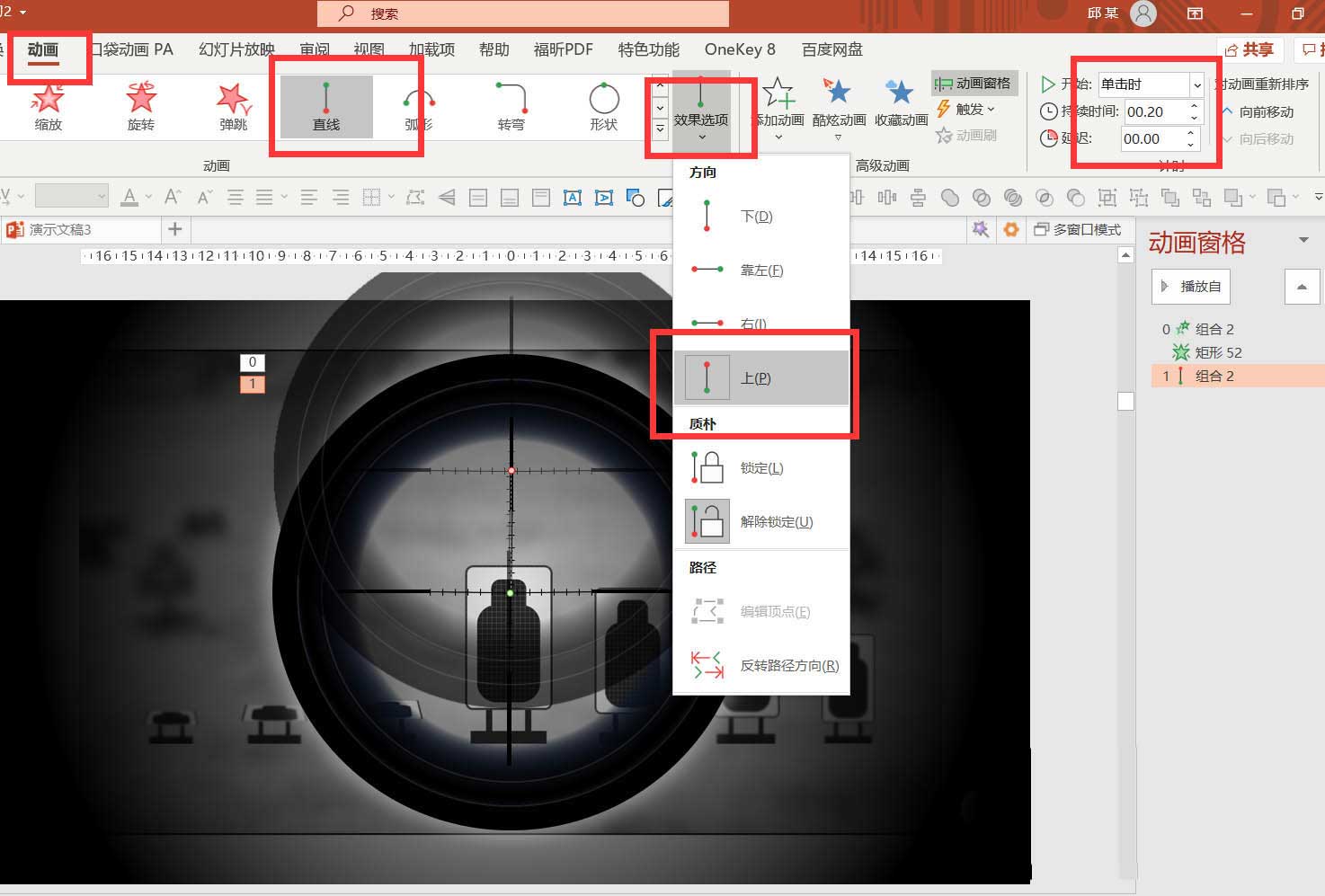Choose the 弹跳 (Bounce) animation
Screen dimensions: 1325x896
(x=233, y=107)
